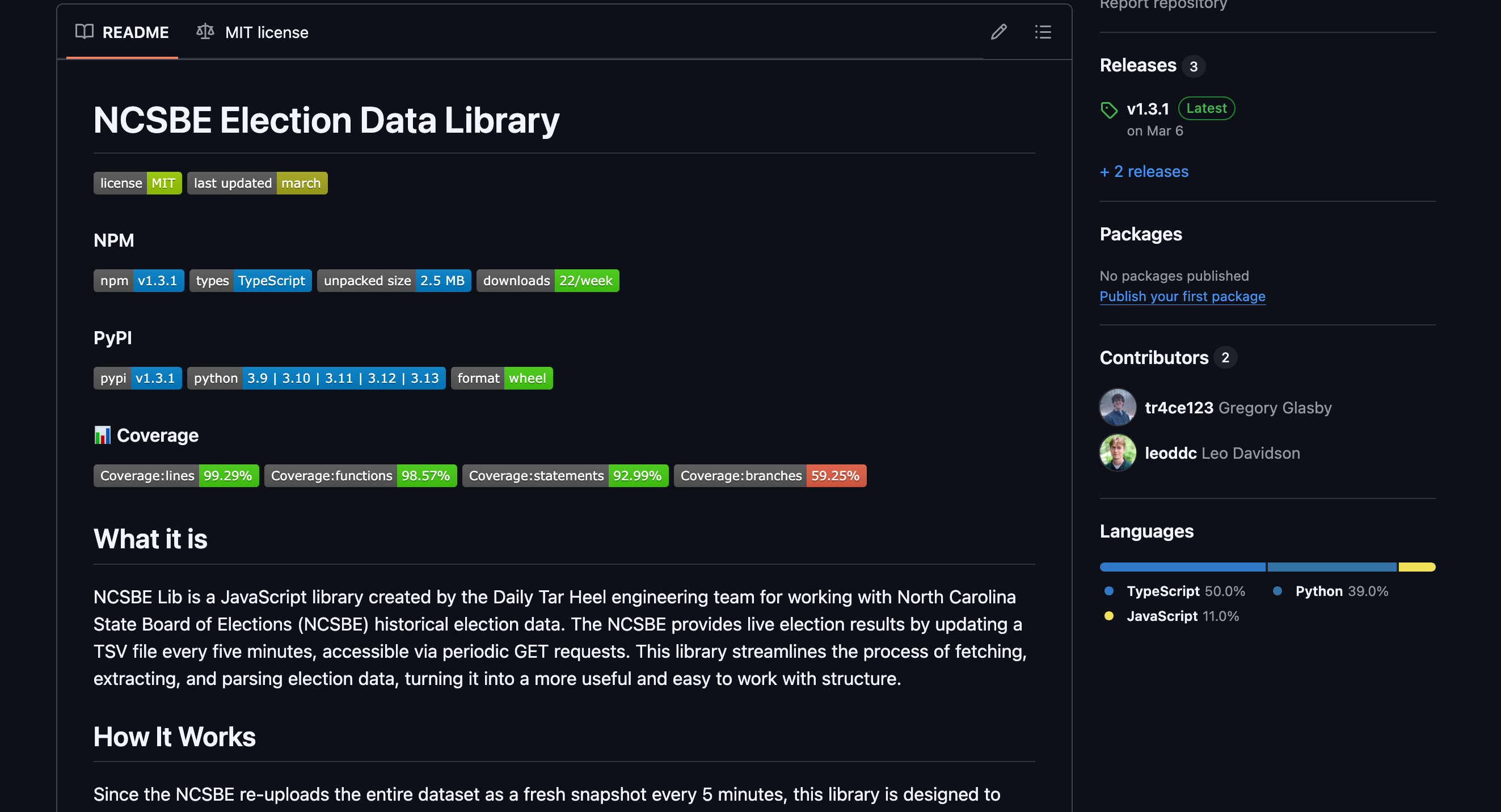Viewport: 1501px width, 812px height.
Task: Open leoddc contributor avatar
Action: pyautogui.click(x=1117, y=452)
